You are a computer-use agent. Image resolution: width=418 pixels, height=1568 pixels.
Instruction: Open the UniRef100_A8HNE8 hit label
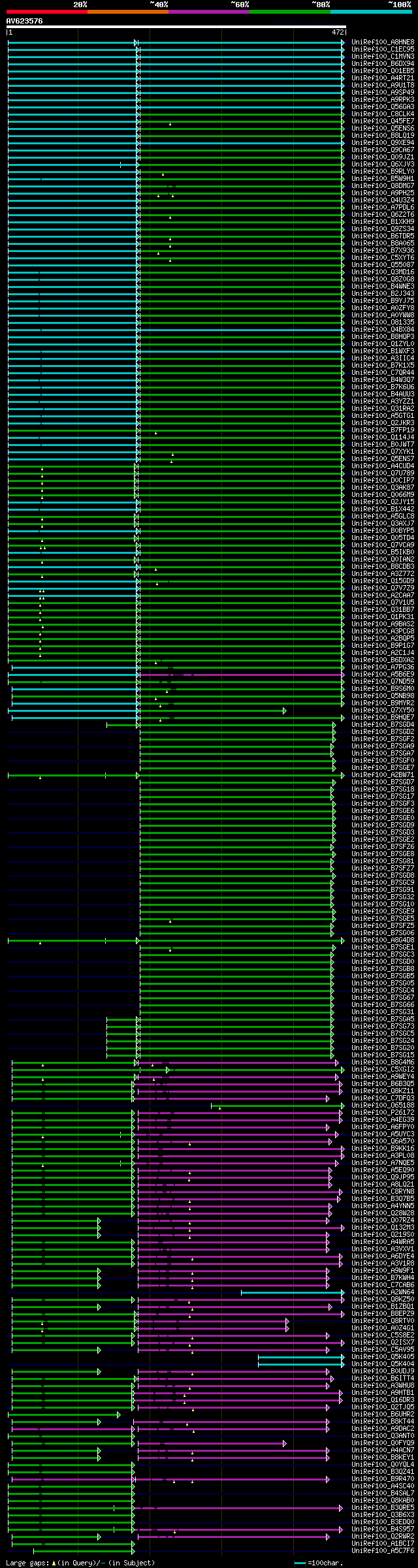[x=383, y=42]
